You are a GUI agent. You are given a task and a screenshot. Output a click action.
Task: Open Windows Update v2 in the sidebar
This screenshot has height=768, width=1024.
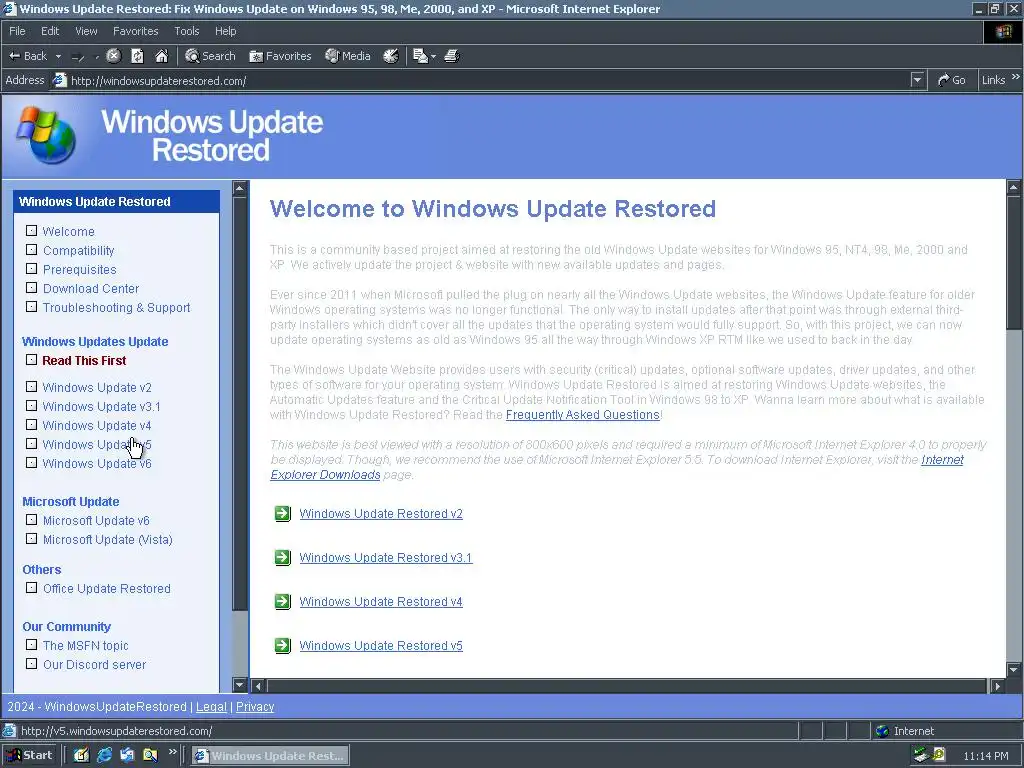coord(97,387)
